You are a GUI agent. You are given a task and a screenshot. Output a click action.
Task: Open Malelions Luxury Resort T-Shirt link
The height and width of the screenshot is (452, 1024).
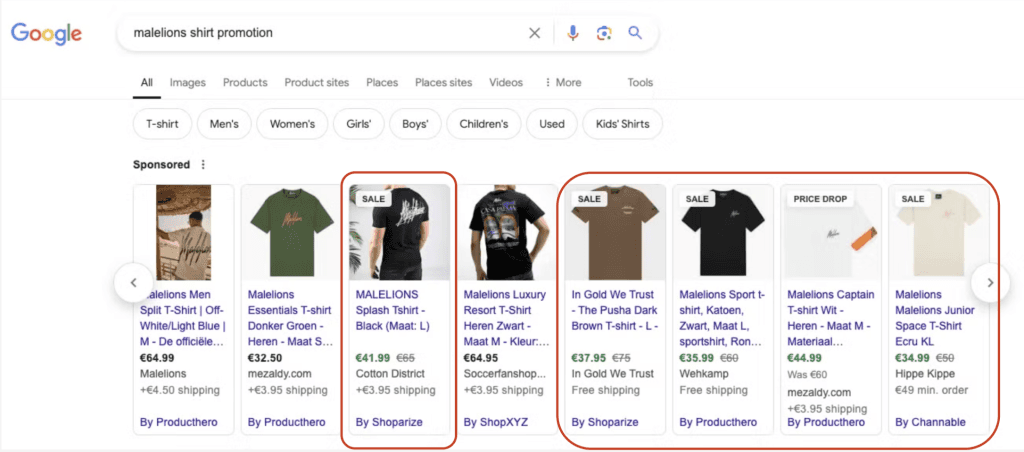coord(506,318)
